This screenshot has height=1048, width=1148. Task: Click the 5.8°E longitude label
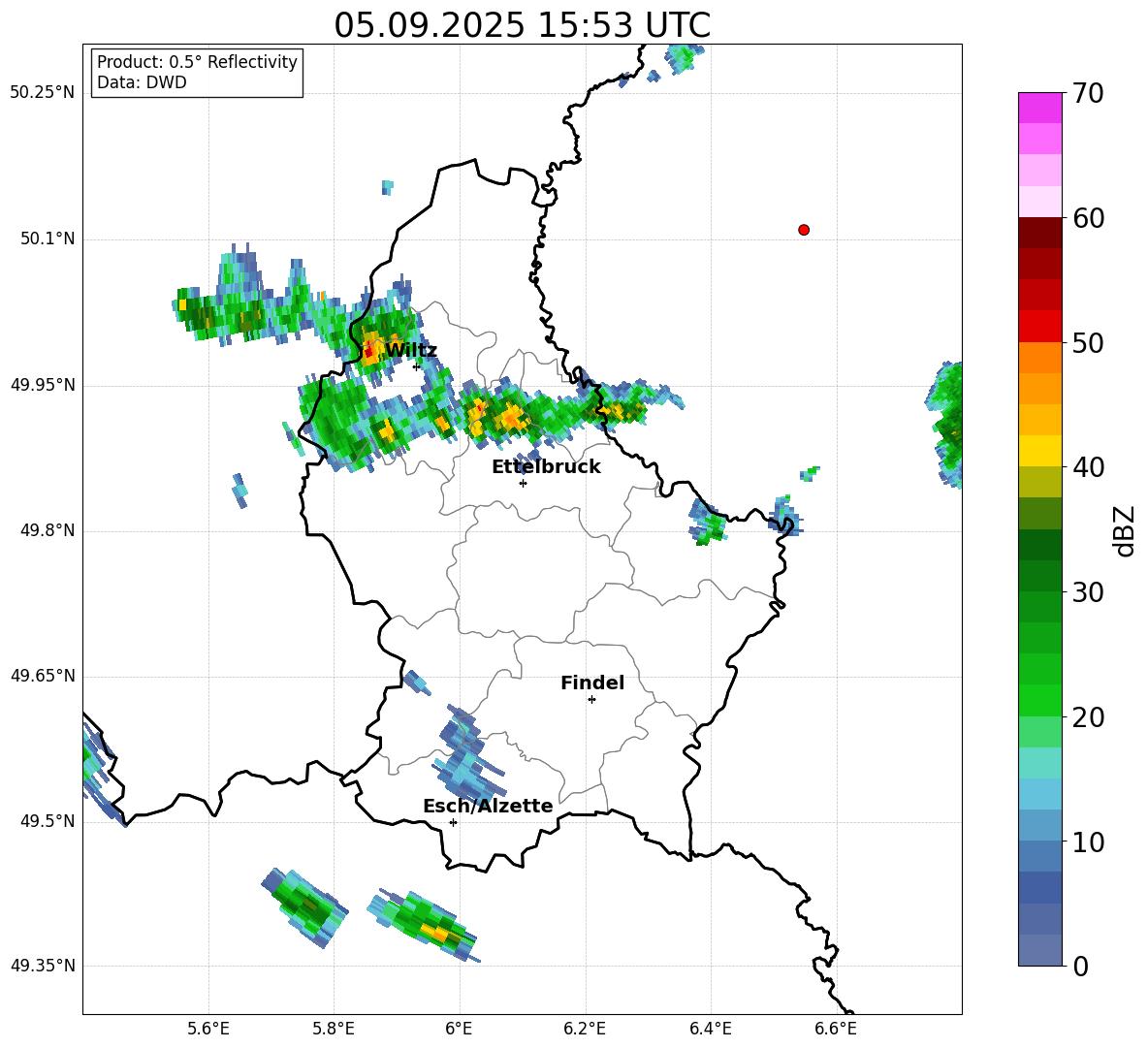click(x=334, y=1029)
